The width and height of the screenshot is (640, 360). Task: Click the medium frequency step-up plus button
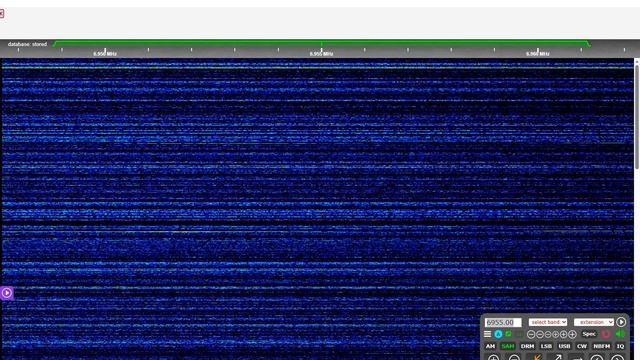click(563, 334)
